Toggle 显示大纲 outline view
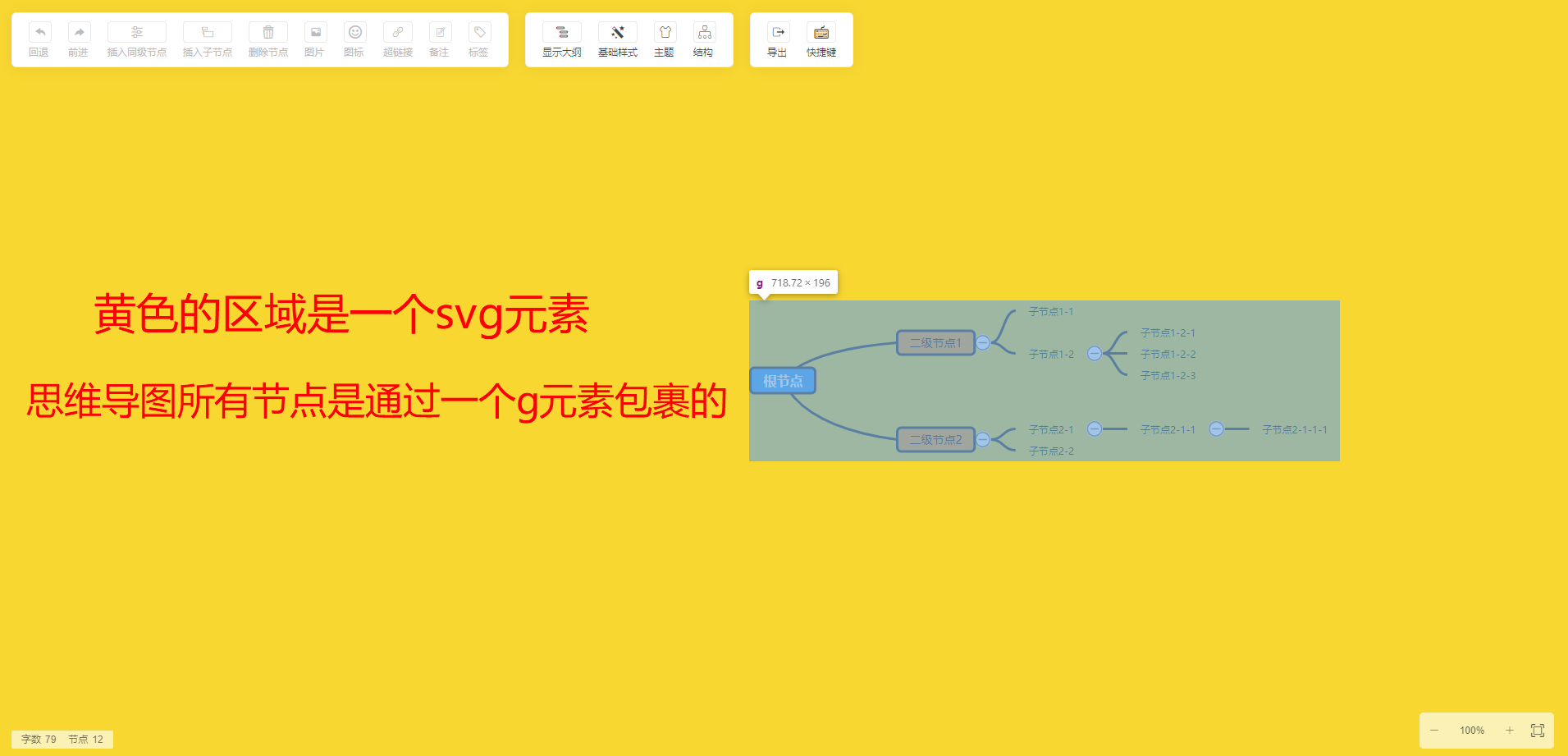 pyautogui.click(x=562, y=32)
